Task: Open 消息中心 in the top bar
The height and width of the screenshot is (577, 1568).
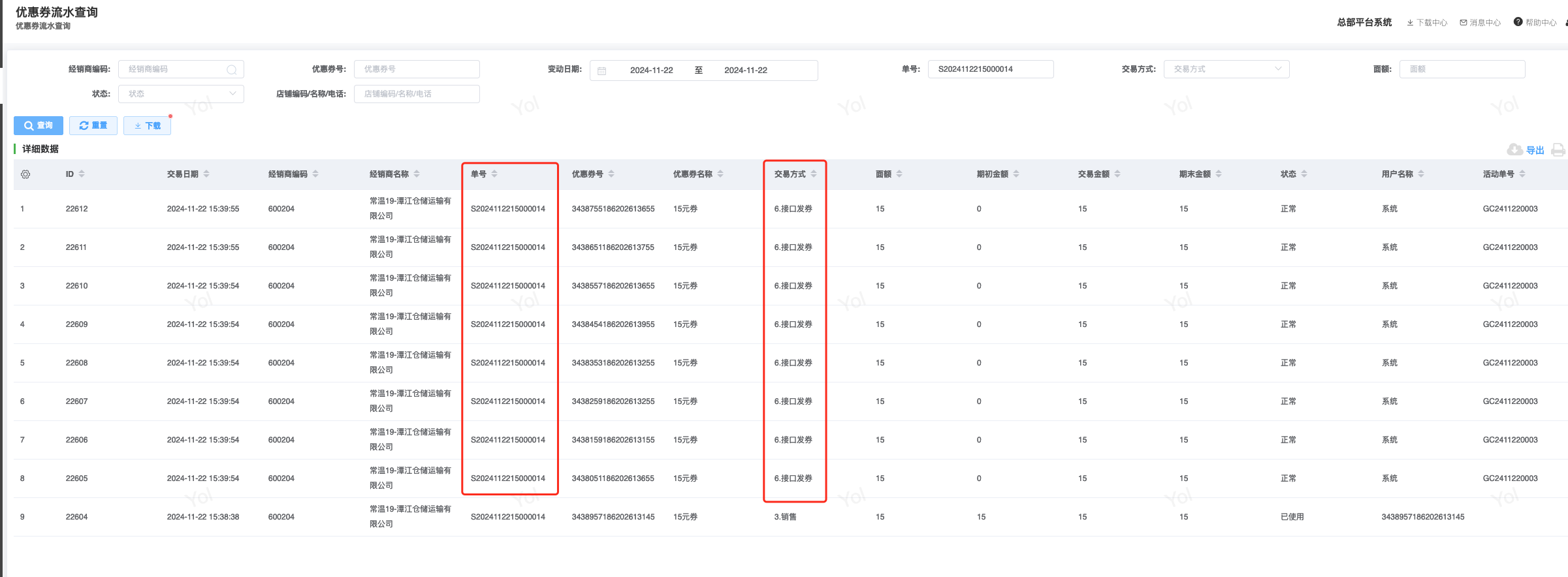Action: point(1480,23)
